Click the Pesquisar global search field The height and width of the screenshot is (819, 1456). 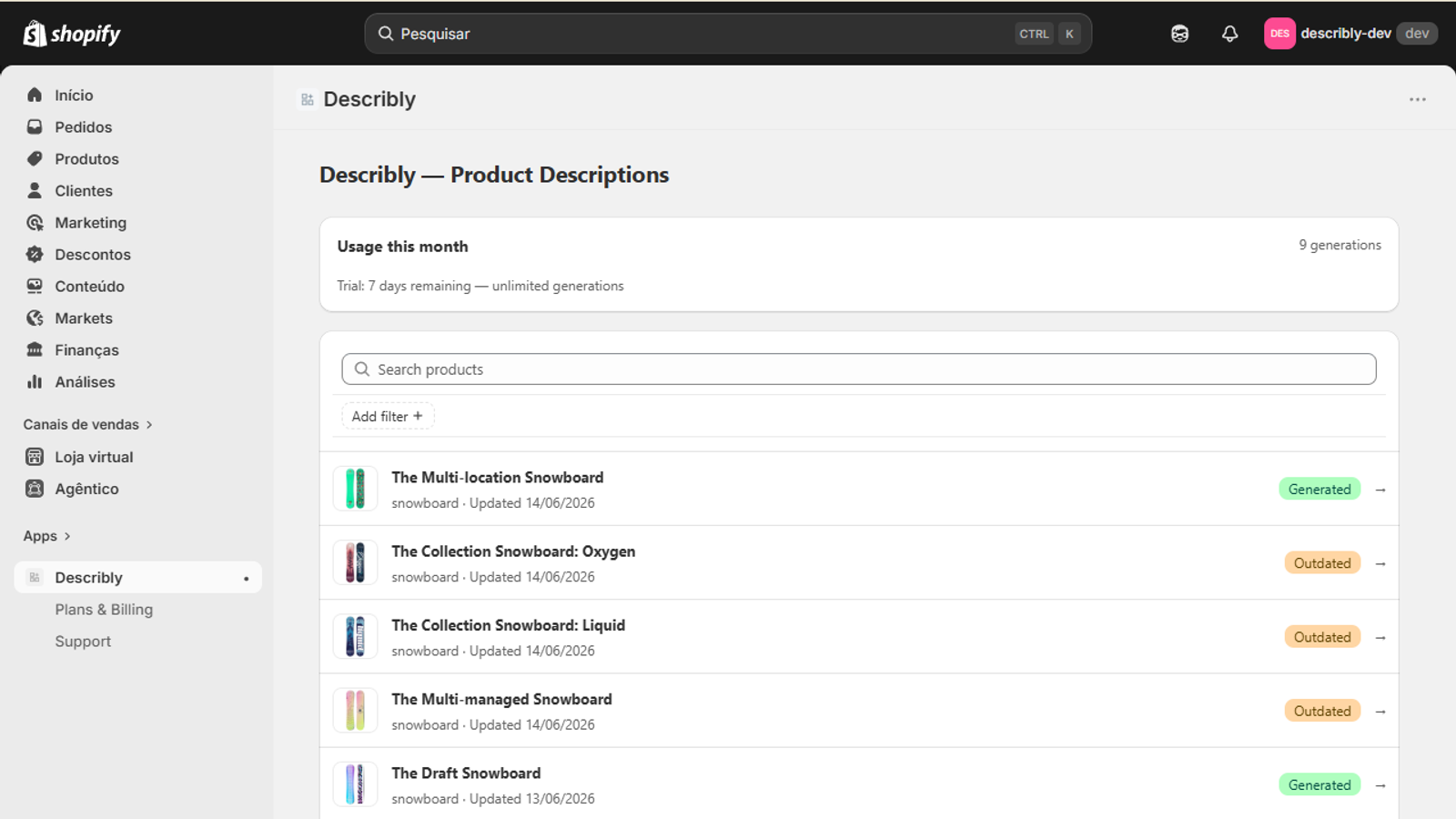point(728,34)
